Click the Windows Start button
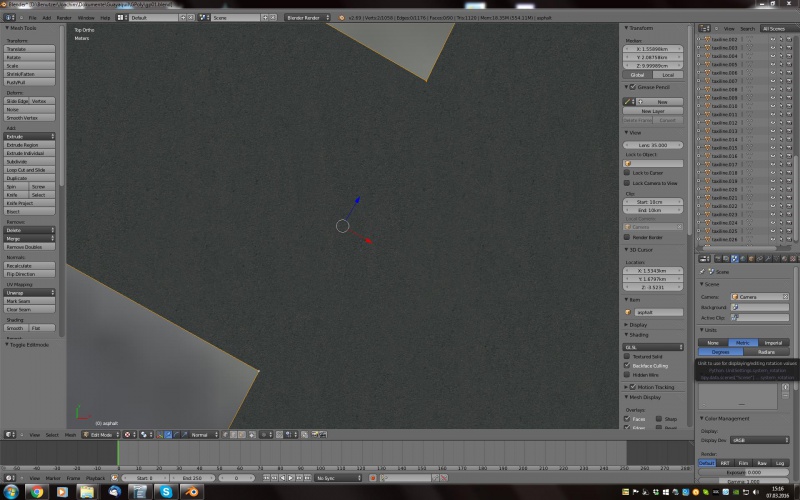800x500 pixels. [x=11, y=492]
